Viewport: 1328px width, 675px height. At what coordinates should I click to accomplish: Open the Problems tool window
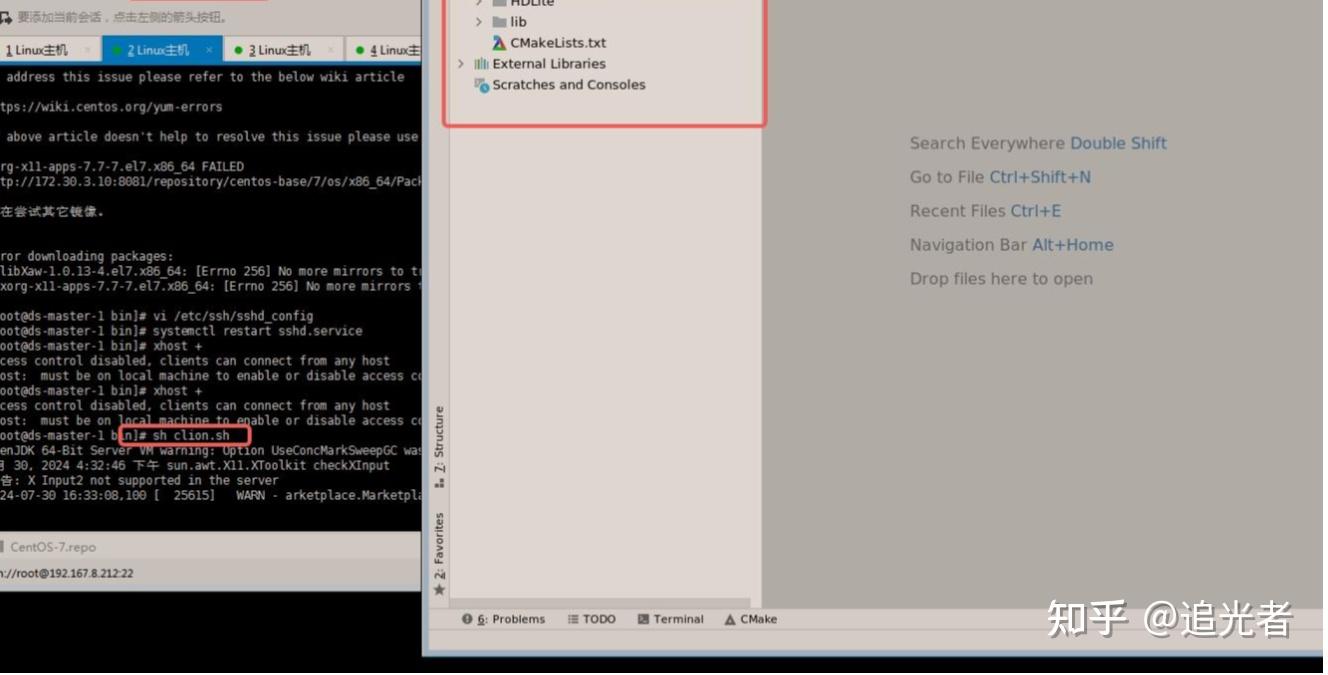(511, 618)
